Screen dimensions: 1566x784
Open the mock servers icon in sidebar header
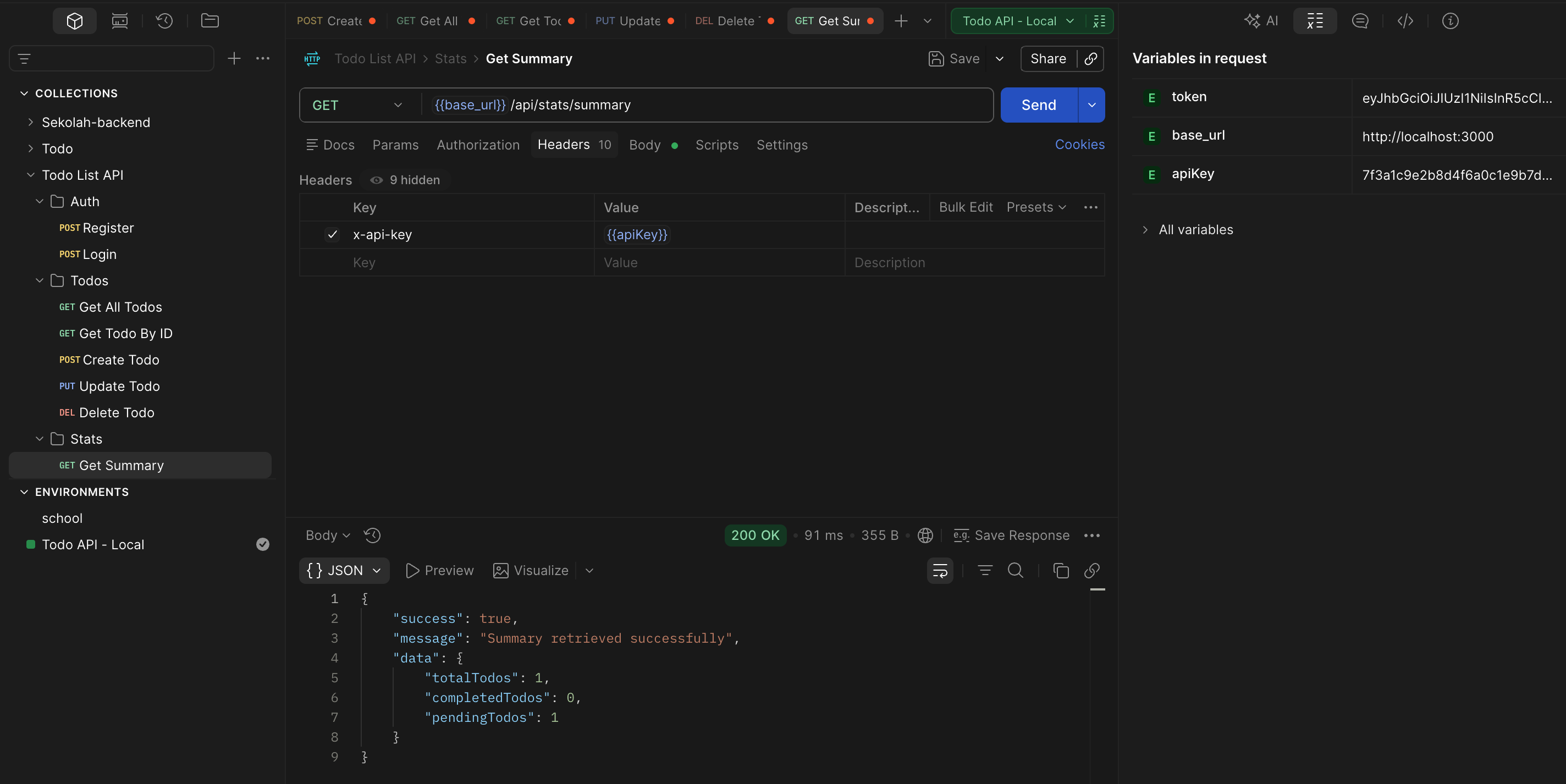click(120, 21)
